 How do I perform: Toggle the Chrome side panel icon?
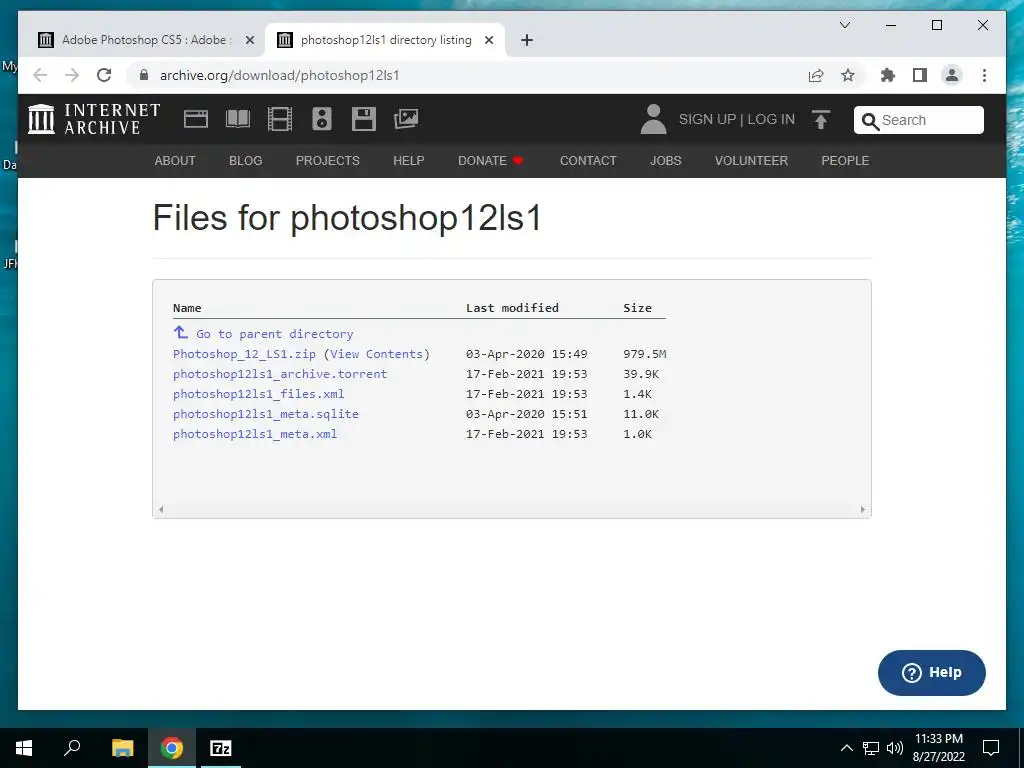click(x=920, y=75)
